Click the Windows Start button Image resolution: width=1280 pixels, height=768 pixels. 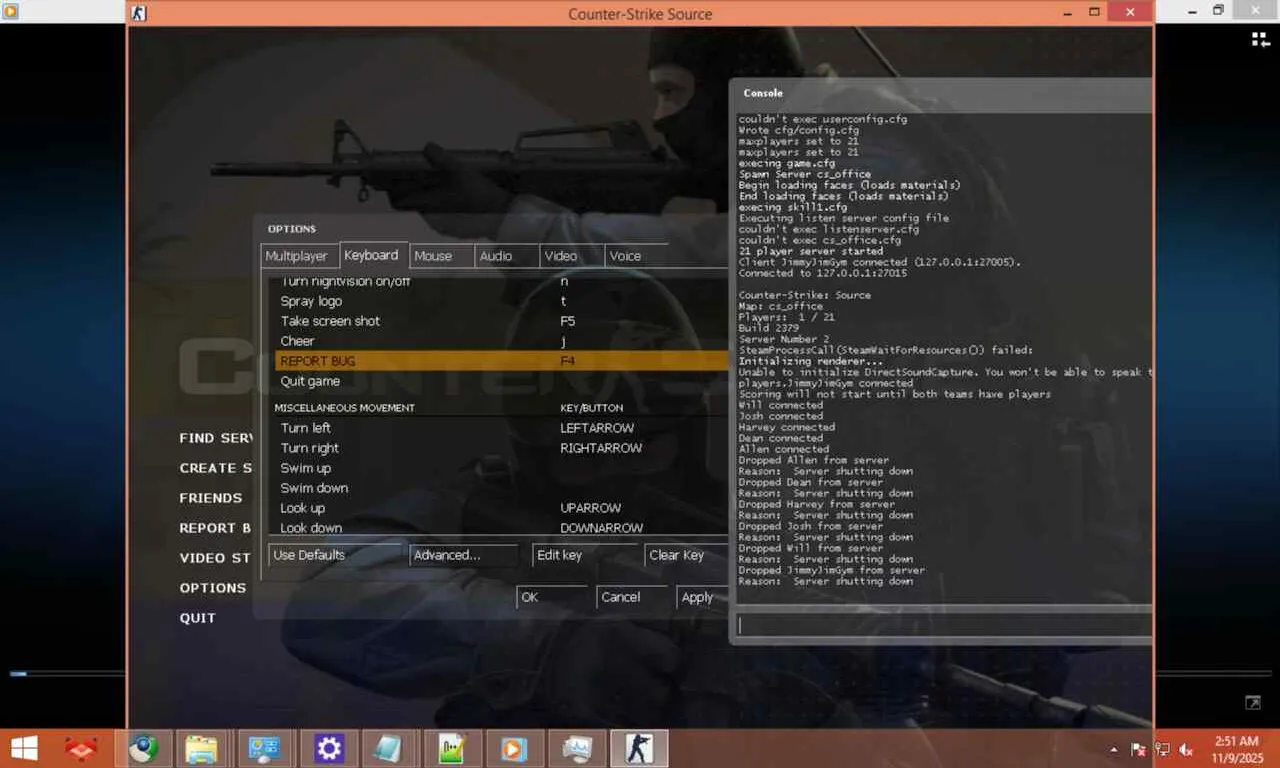24,748
